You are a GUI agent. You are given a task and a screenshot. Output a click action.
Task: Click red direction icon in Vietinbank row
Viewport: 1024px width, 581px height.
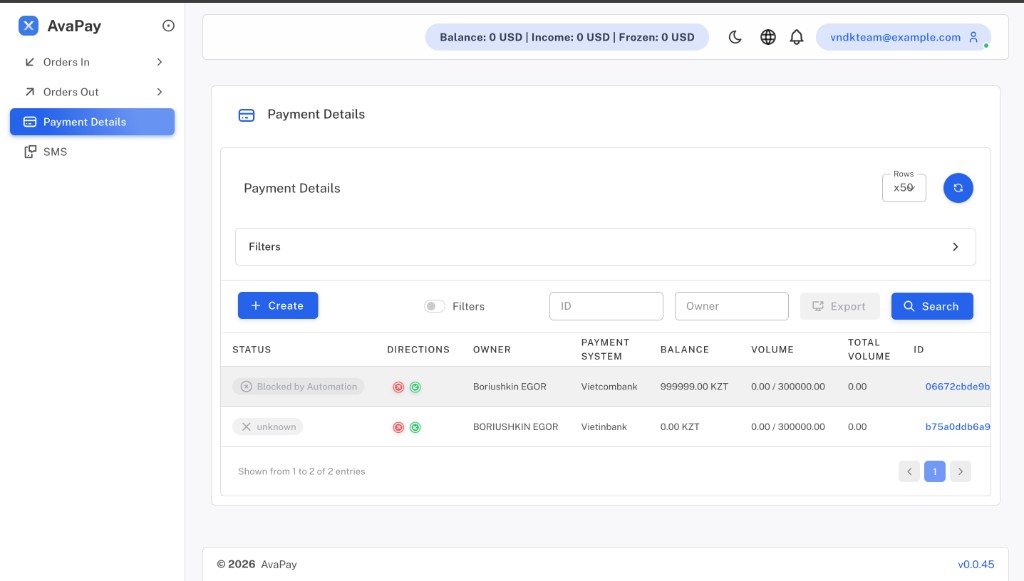398,428
